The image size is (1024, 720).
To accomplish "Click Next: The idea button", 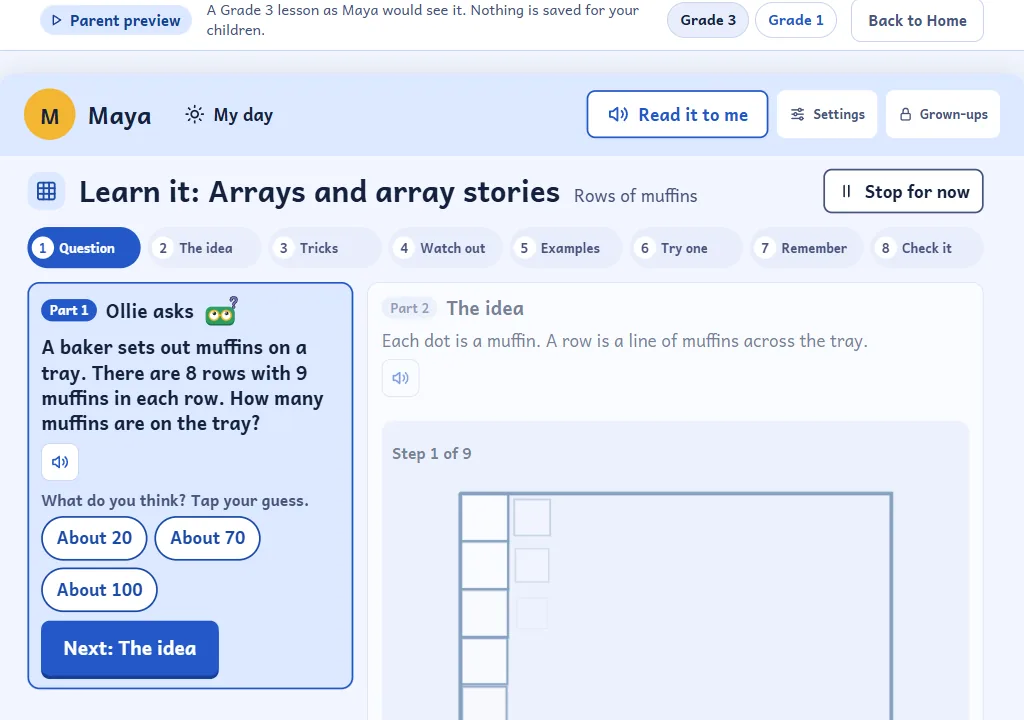I will point(130,649).
